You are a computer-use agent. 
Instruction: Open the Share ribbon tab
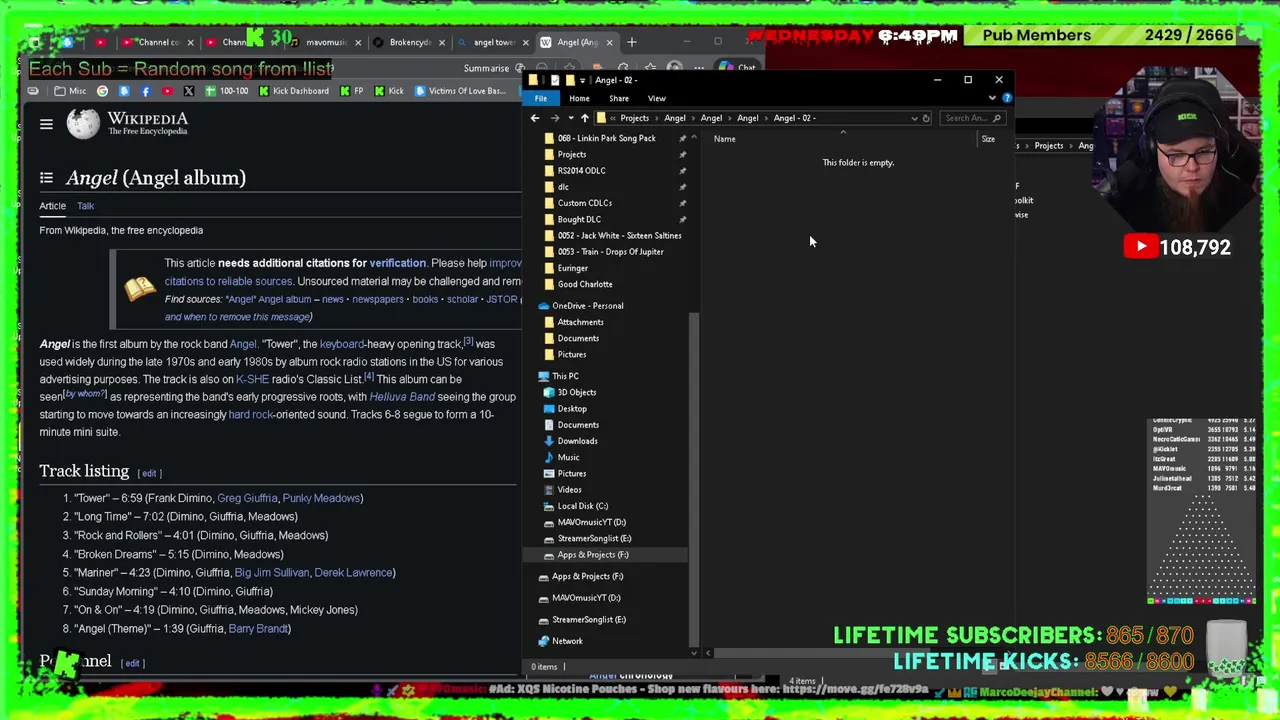pos(619,98)
